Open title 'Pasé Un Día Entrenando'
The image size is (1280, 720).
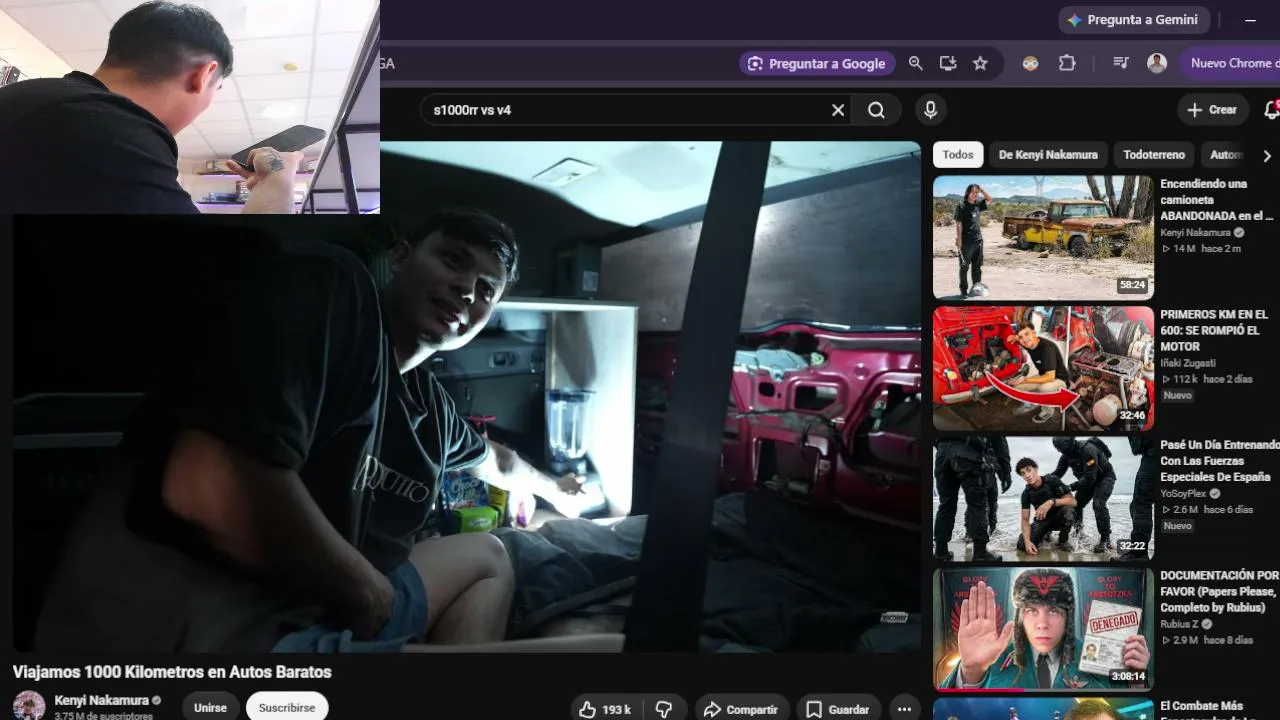pyautogui.click(x=1220, y=461)
